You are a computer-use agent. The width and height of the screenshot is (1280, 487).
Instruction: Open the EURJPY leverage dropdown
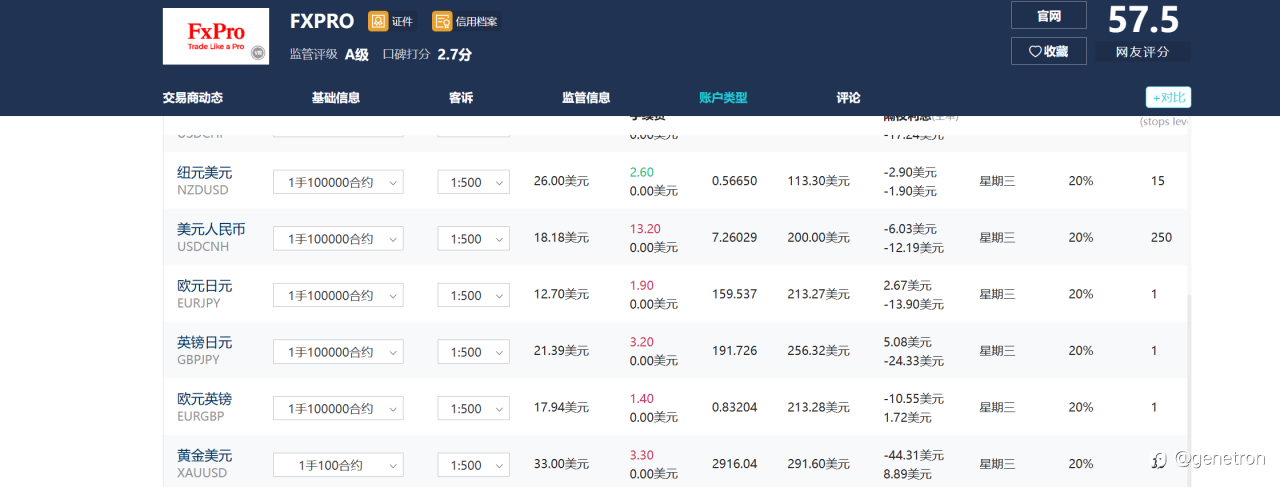point(473,295)
